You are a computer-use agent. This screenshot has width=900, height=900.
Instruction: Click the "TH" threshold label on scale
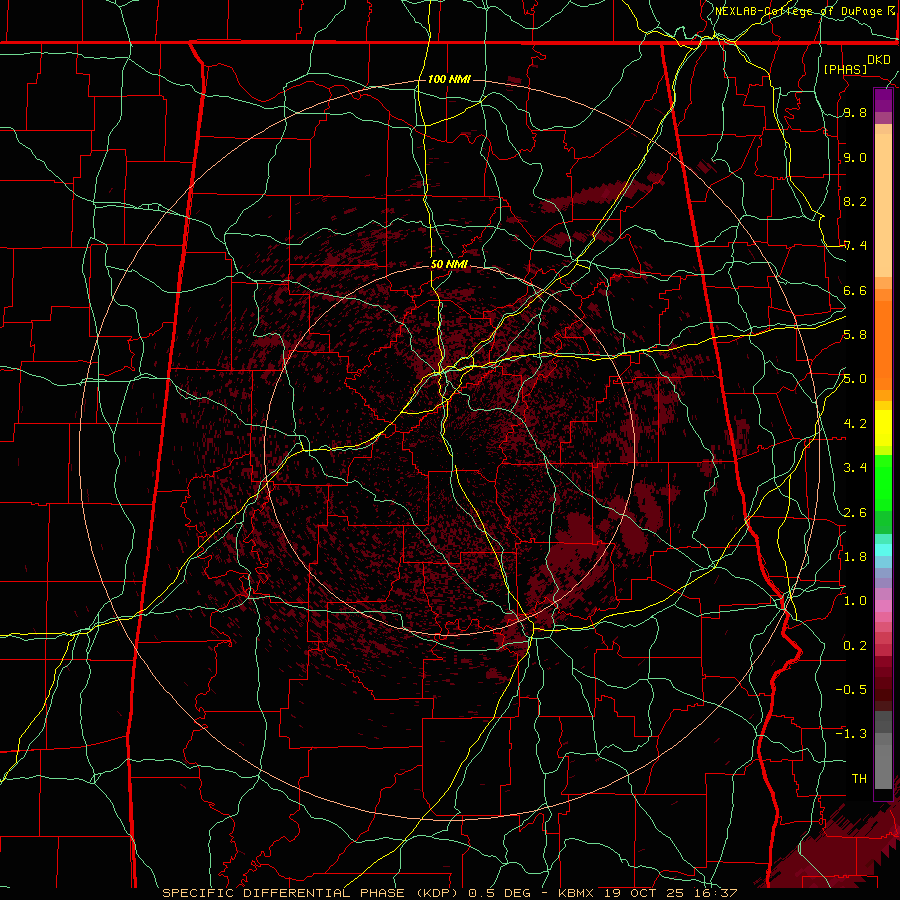[859, 778]
